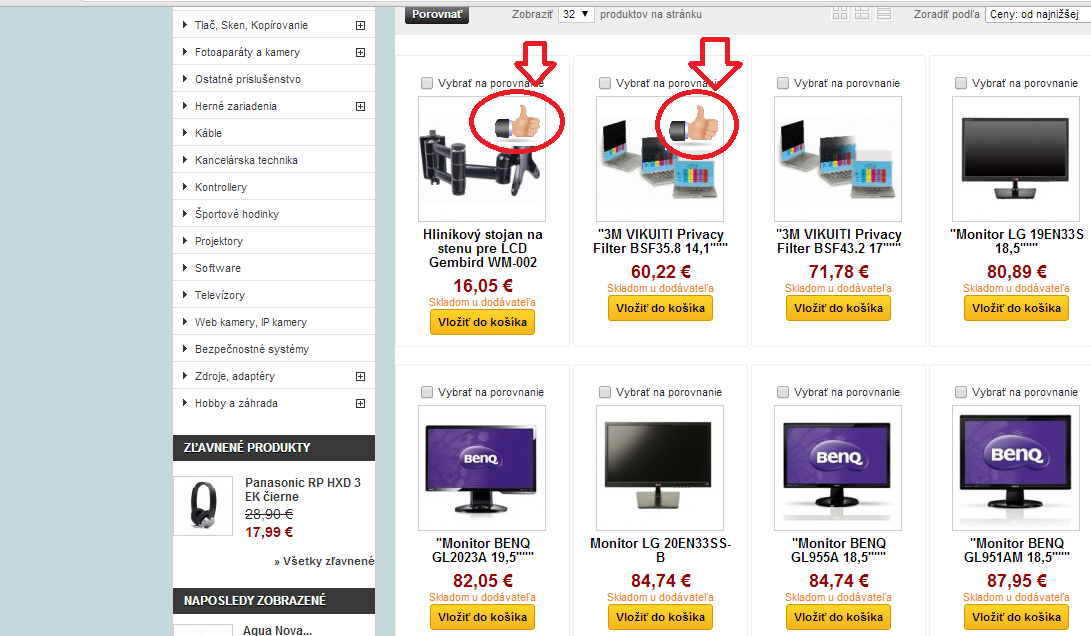This screenshot has width=1091, height=636.
Task: Check compare box for Monitor LG 19EN33S
Action: [961, 84]
